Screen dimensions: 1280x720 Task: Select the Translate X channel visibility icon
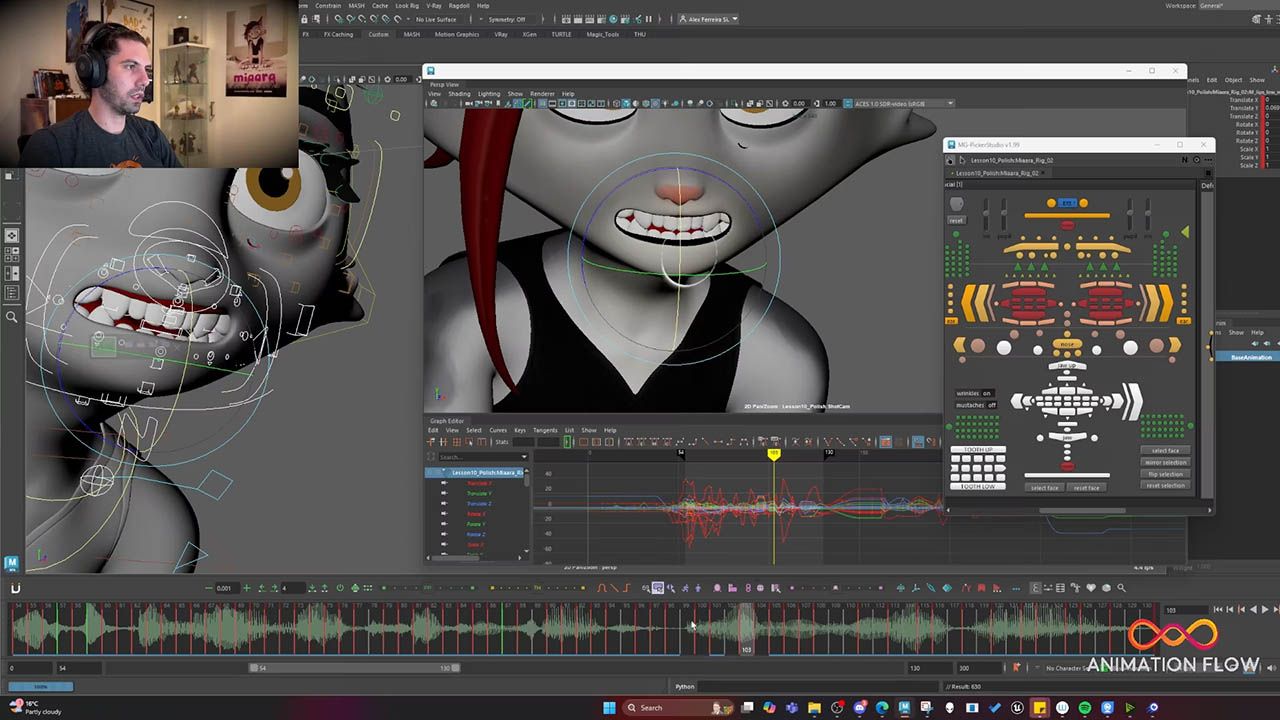444,483
